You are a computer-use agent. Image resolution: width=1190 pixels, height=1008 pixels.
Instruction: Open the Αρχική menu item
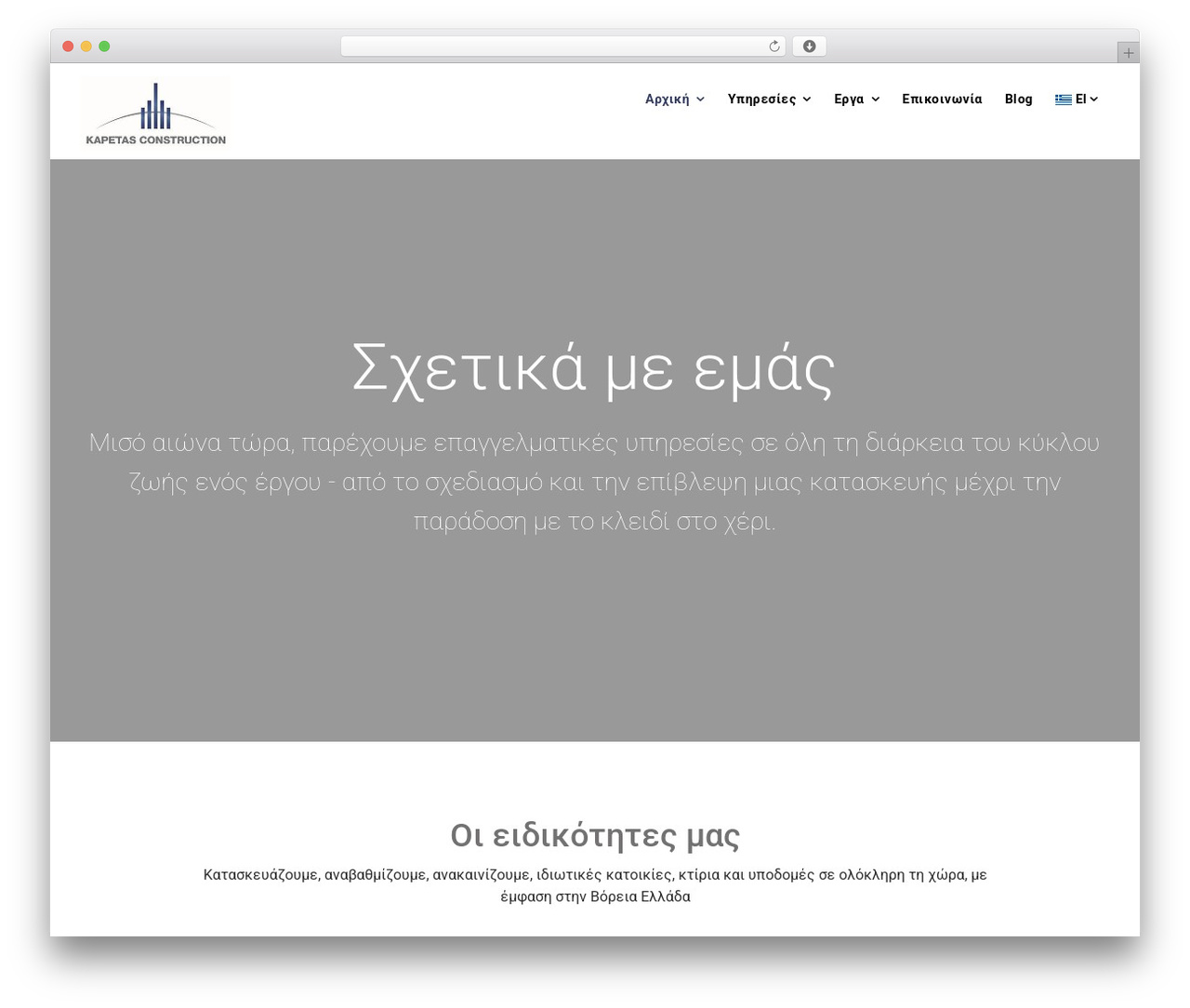[x=668, y=99]
